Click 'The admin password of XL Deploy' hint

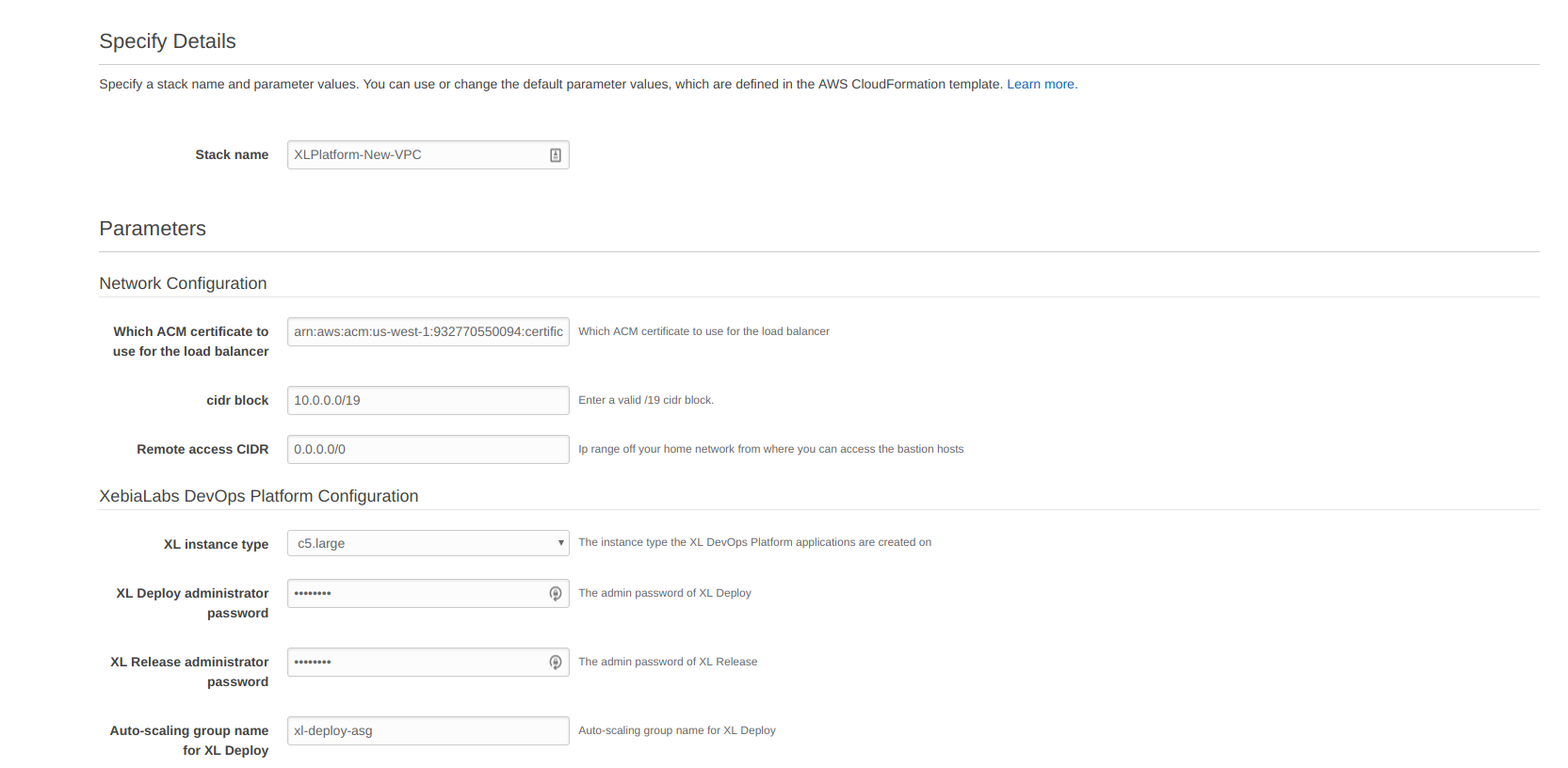click(665, 593)
